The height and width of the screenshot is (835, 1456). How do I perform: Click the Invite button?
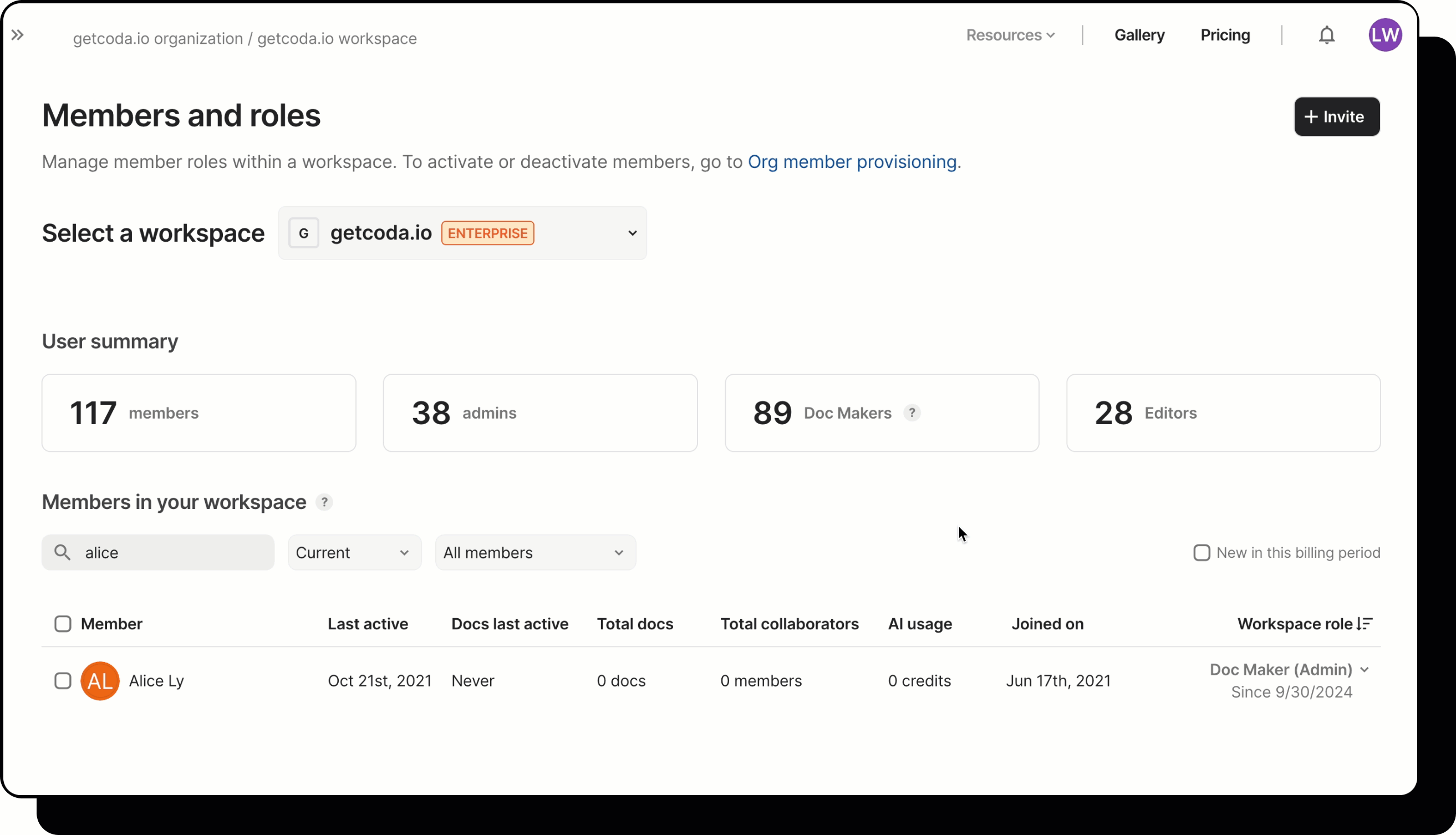1336,117
